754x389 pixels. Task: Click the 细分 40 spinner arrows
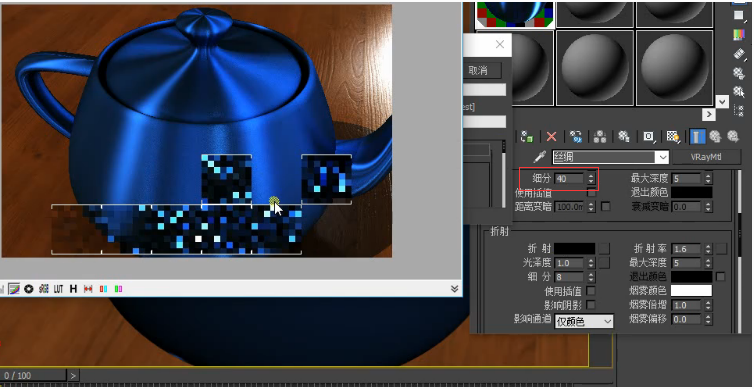pos(591,178)
